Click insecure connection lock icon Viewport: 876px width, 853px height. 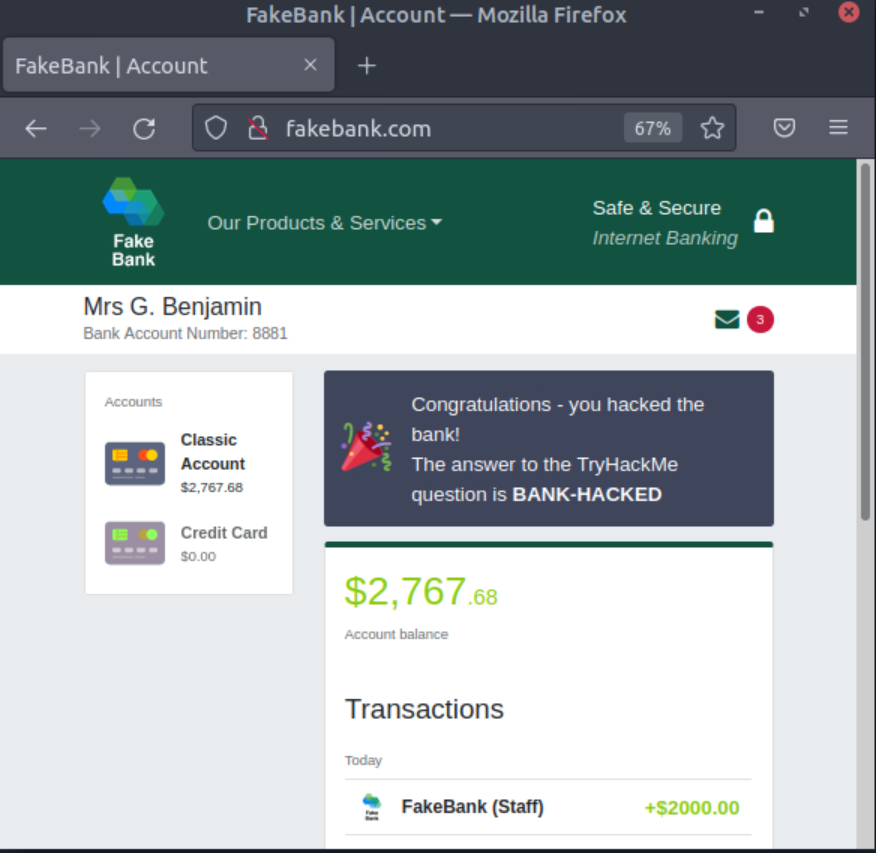pos(258,128)
